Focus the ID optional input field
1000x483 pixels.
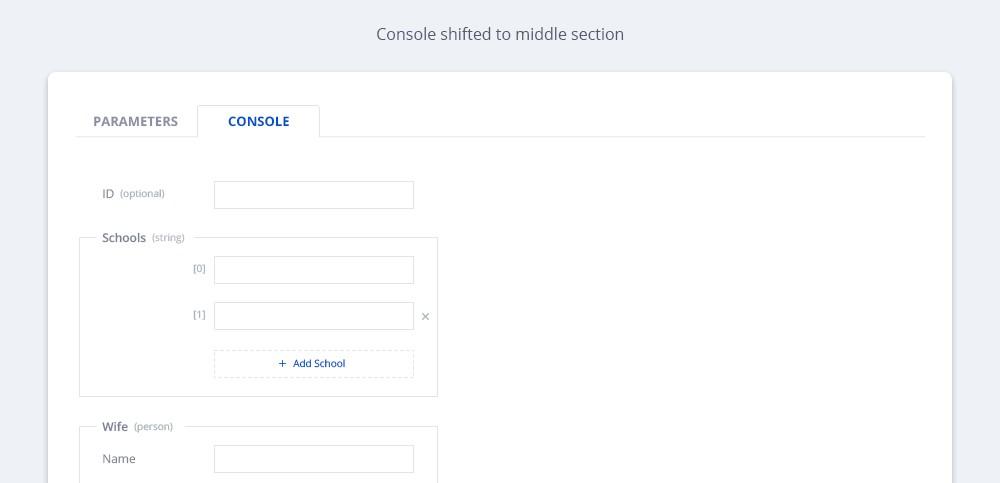coord(314,195)
